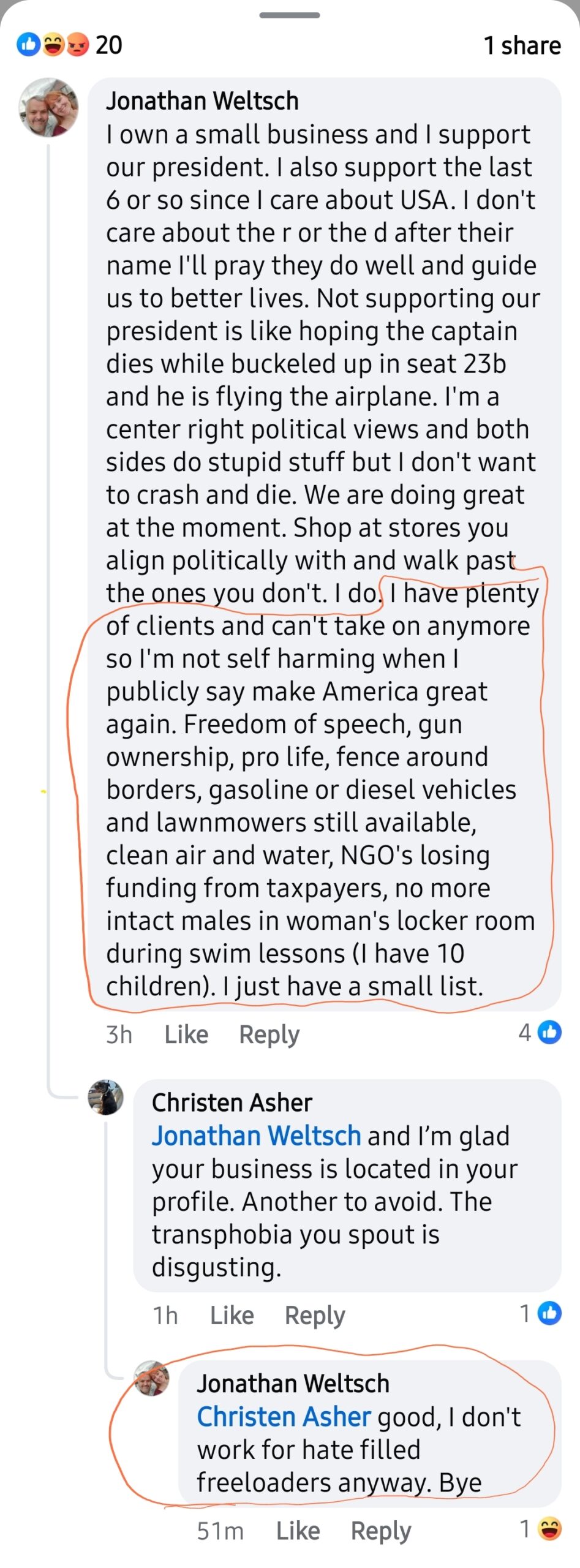This screenshot has width=580, height=1568.
Task: Tap the Christen Asher author name
Action: [232, 1102]
